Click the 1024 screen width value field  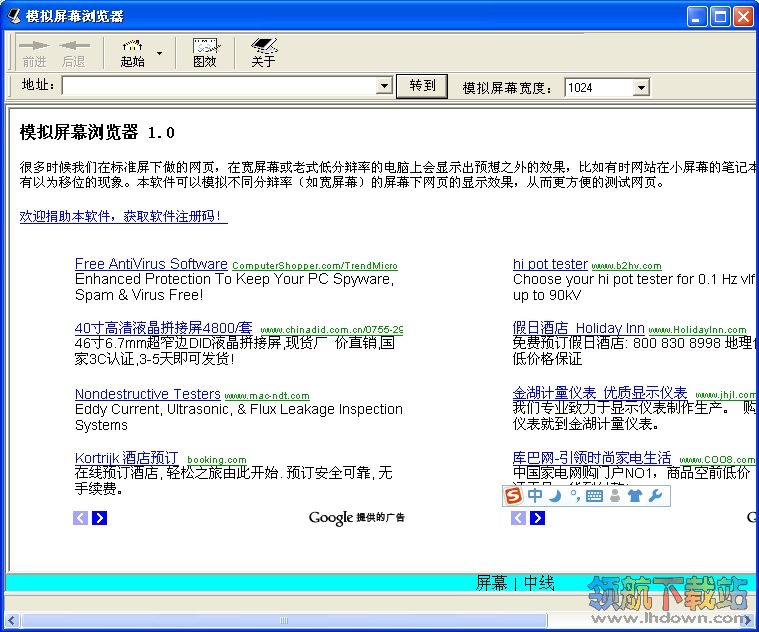click(x=599, y=88)
